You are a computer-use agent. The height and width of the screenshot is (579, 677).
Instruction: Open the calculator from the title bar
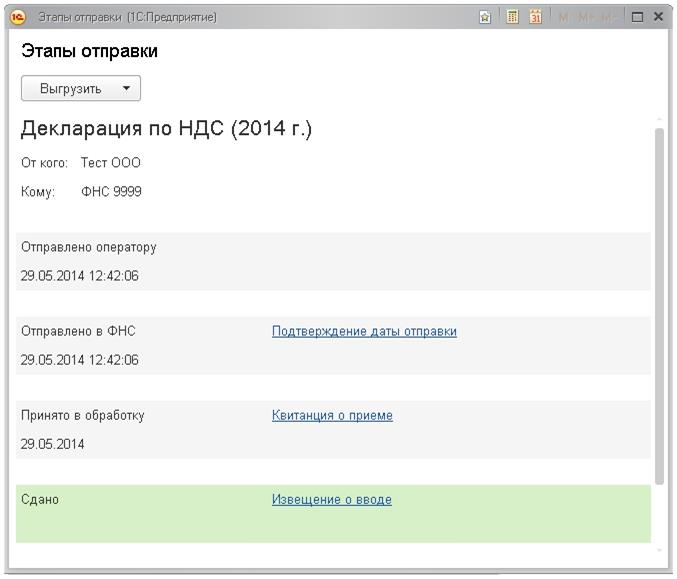(x=512, y=17)
